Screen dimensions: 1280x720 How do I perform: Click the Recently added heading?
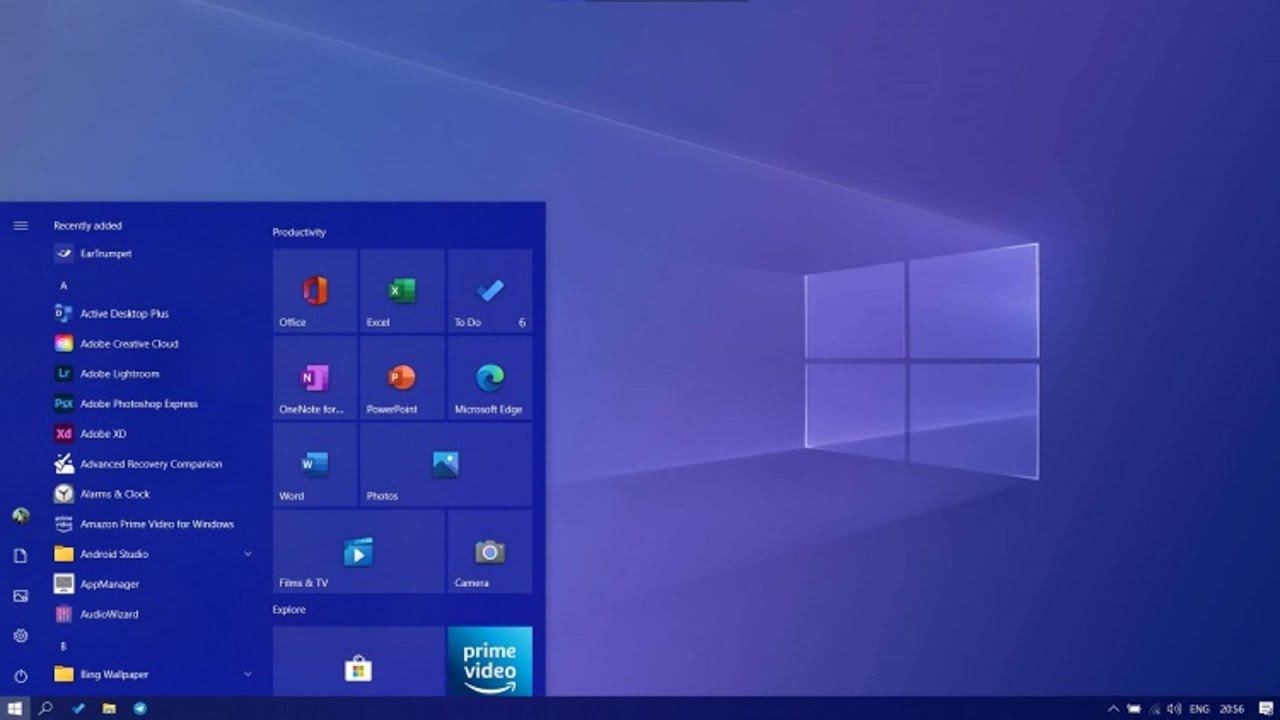88,226
